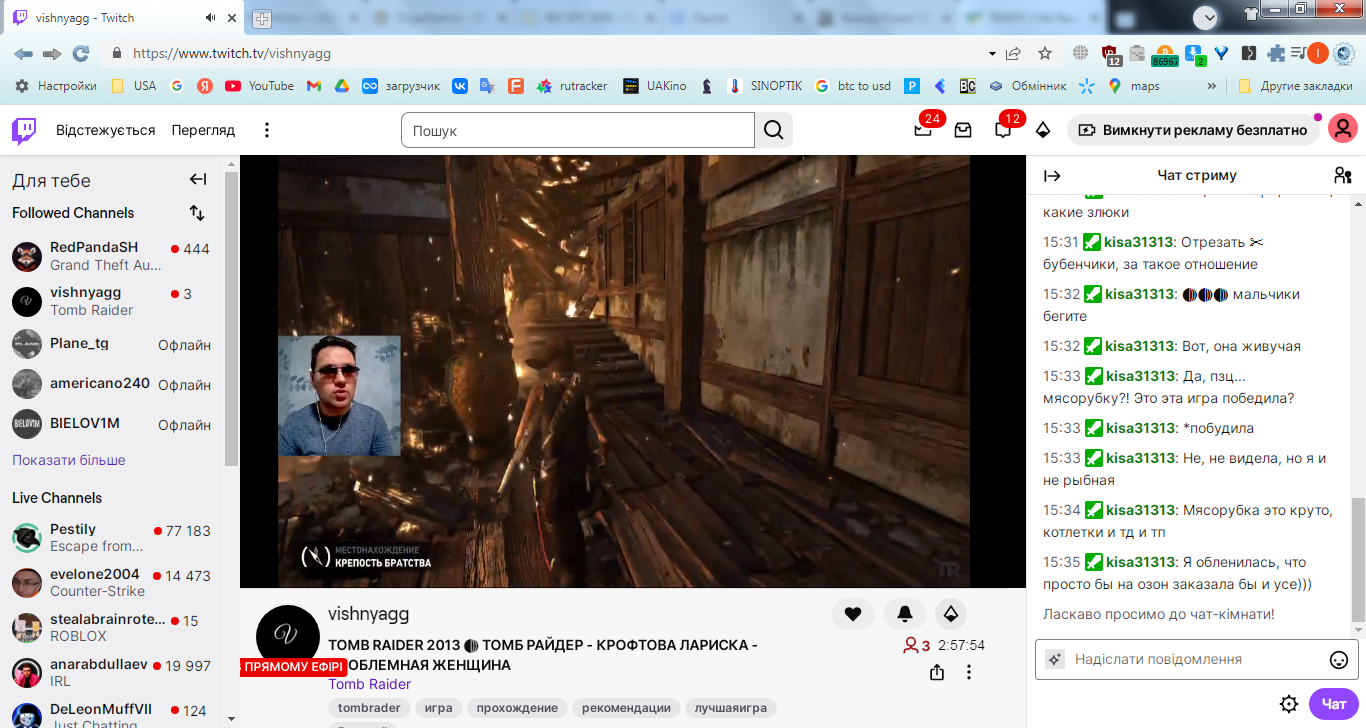Viewport: 1366px width, 728px height.
Task: Toggle follow heart for vishnyagg
Action: coord(853,614)
